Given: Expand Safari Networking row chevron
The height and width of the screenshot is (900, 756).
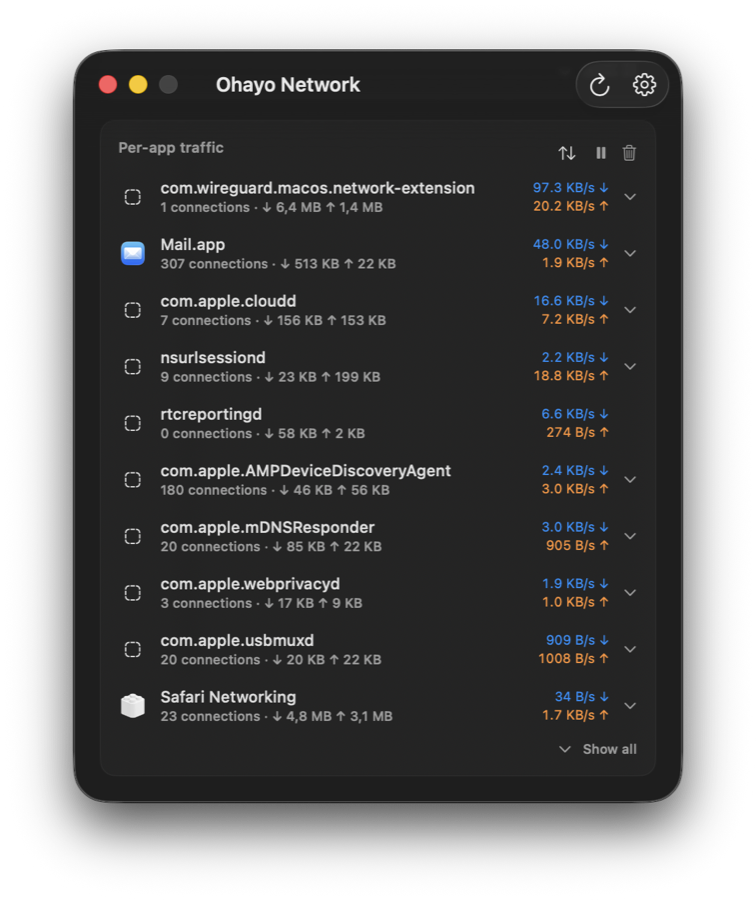Looking at the screenshot, I should click(x=630, y=705).
